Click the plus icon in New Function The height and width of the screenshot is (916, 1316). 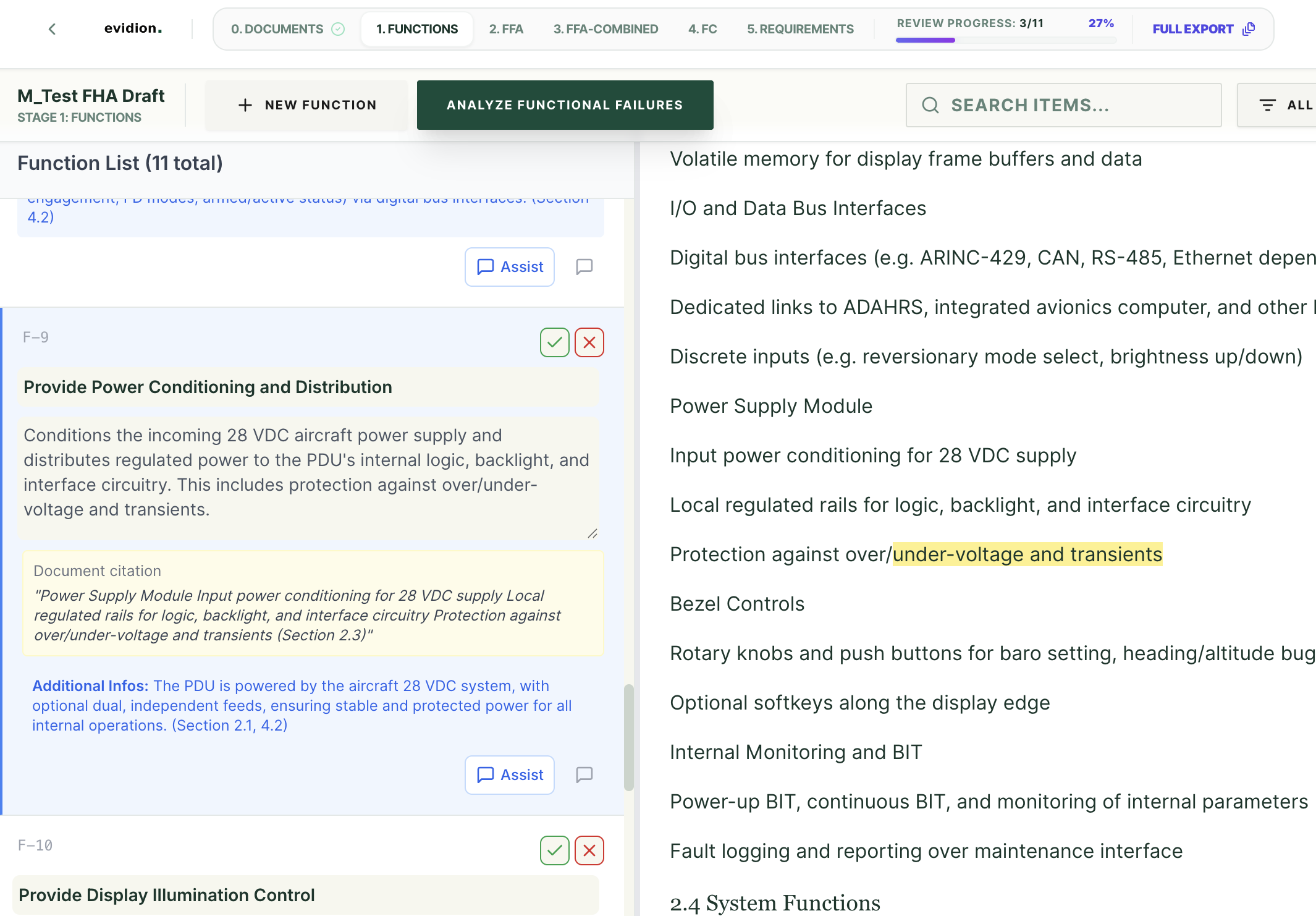pyautogui.click(x=245, y=105)
